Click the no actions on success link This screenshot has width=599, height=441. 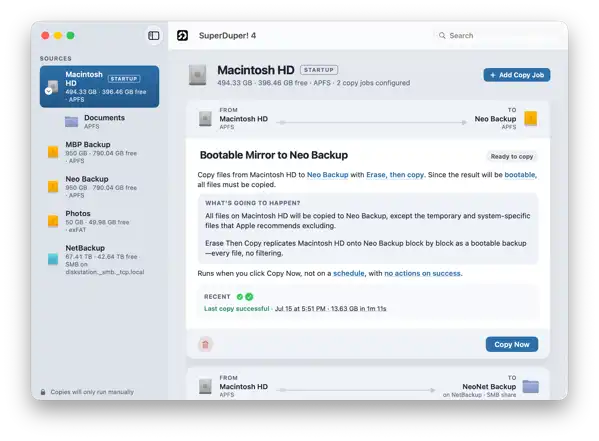click(422, 273)
